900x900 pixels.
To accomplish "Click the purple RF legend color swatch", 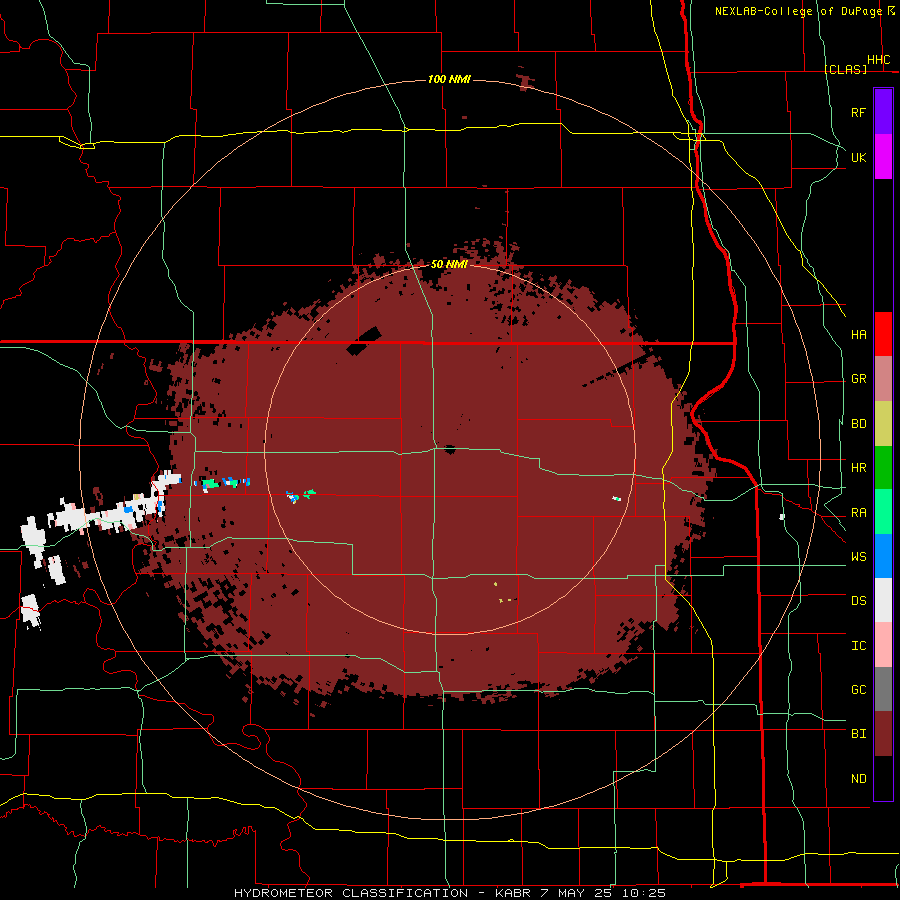I will pyautogui.click(x=883, y=112).
